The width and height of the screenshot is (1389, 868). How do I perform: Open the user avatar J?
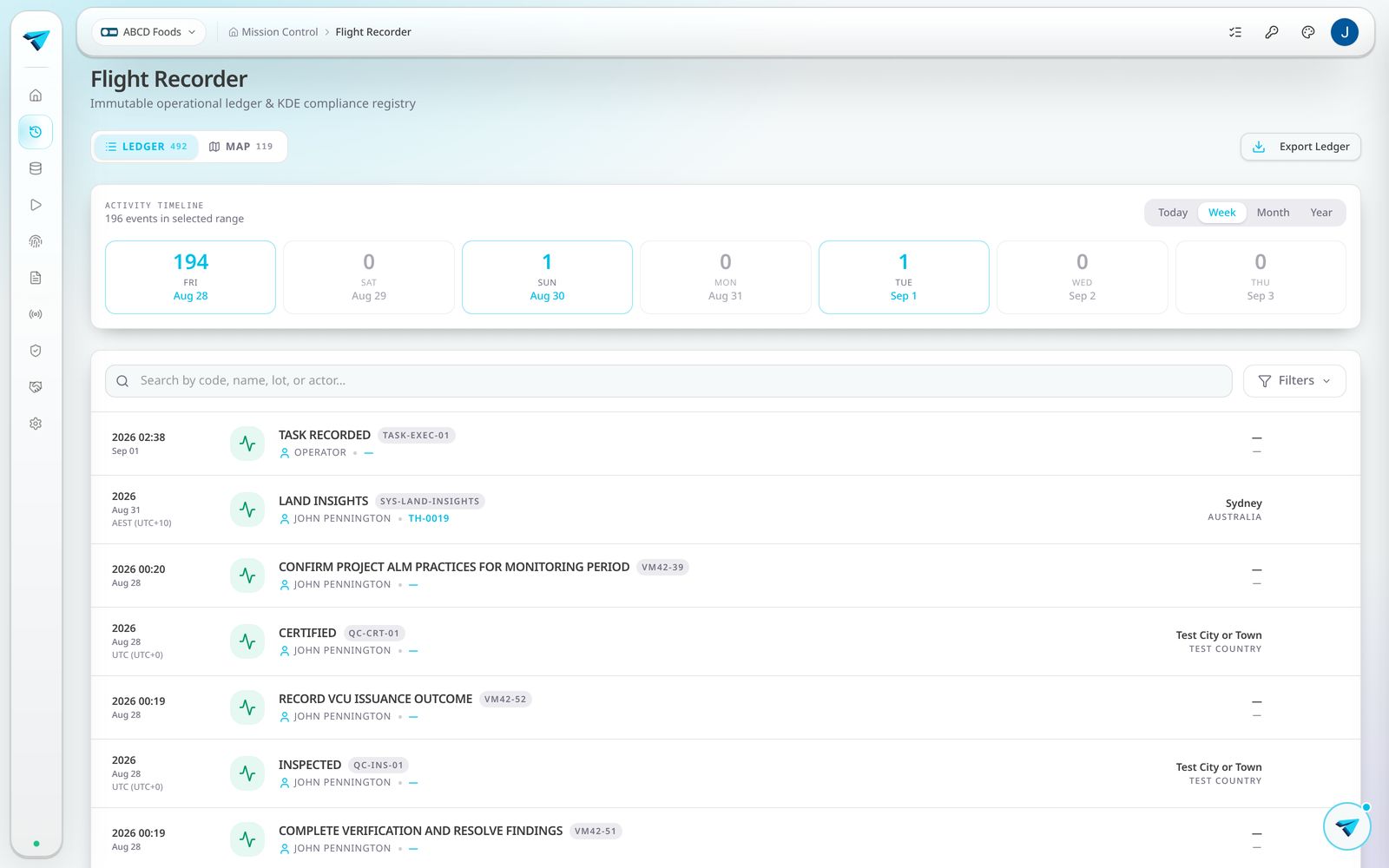[1345, 32]
